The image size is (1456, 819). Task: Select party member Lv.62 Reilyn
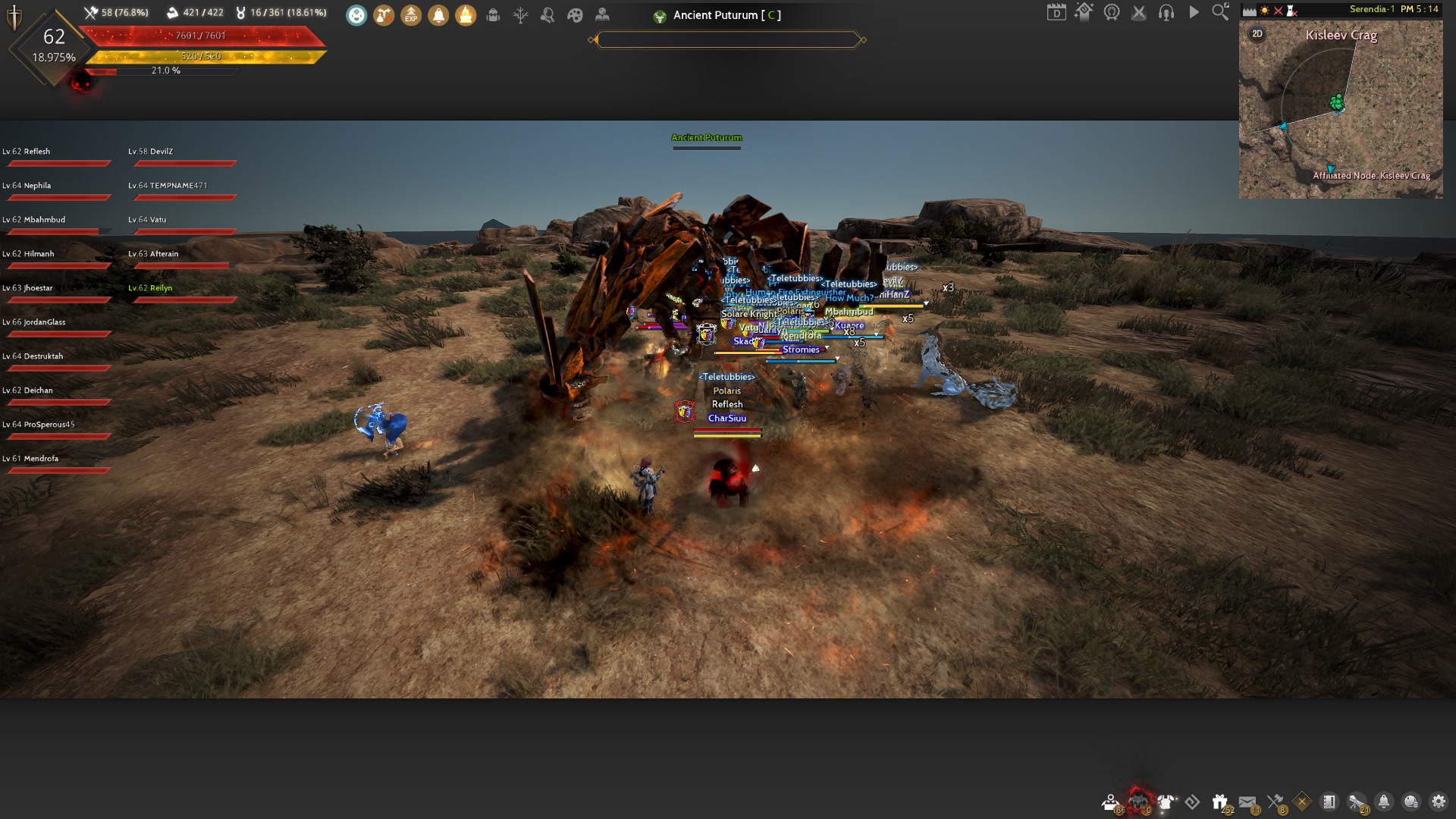tap(183, 293)
